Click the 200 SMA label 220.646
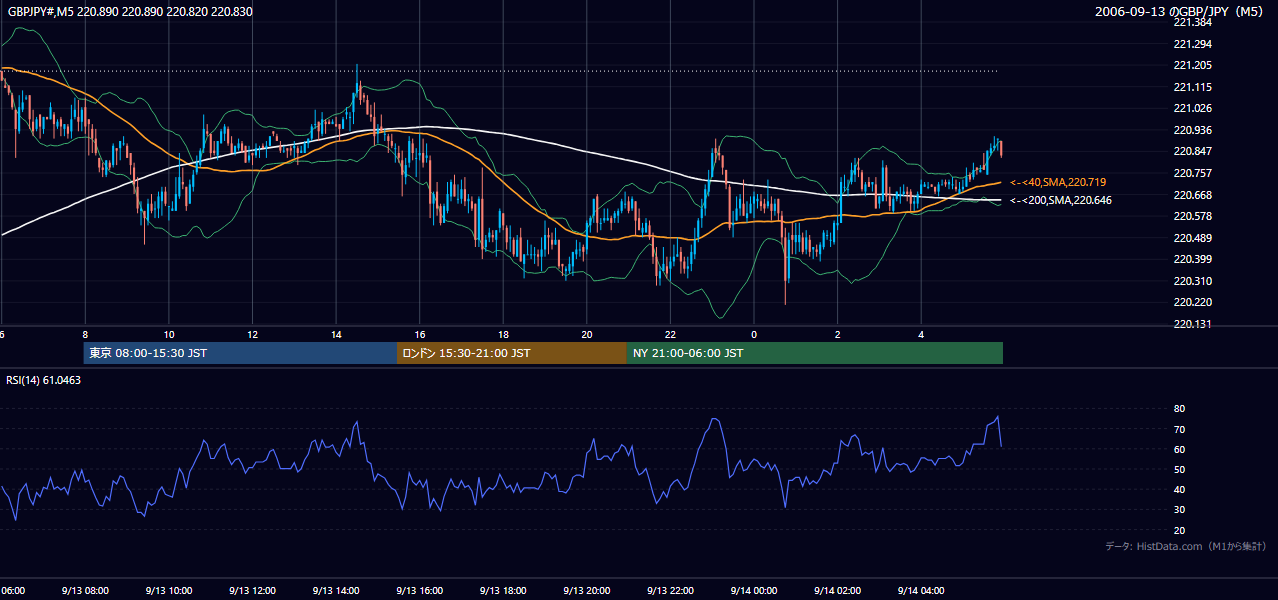Image resolution: width=1278 pixels, height=600 pixels. (1060, 201)
